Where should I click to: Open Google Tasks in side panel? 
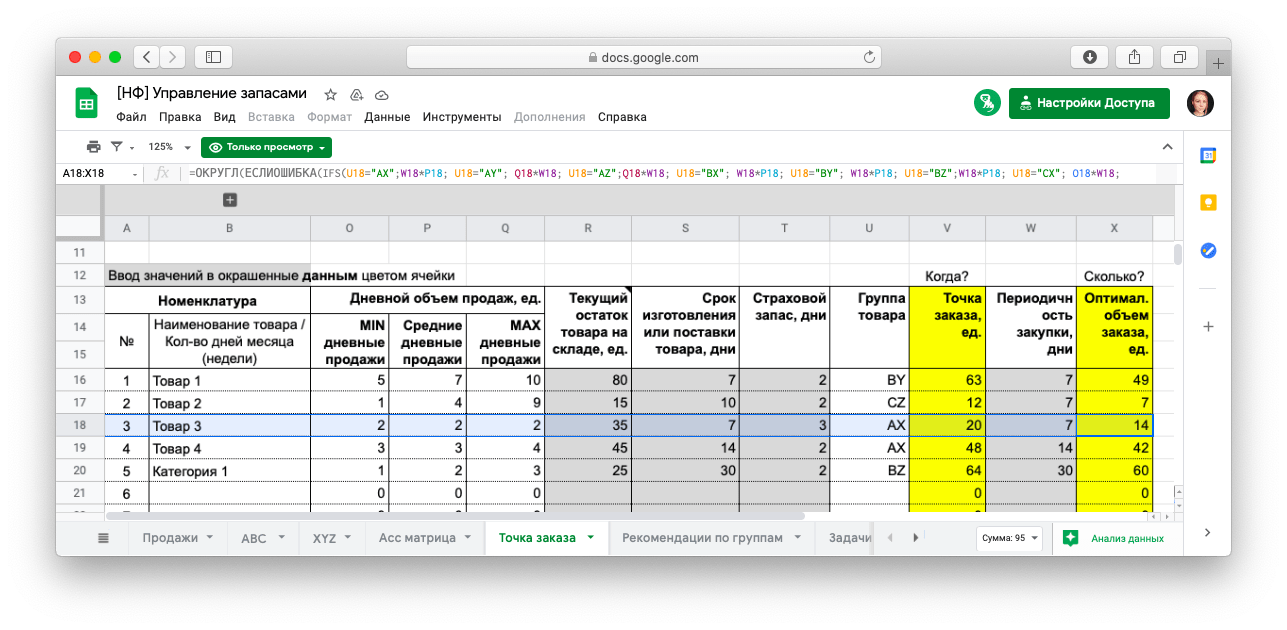coord(1208,251)
